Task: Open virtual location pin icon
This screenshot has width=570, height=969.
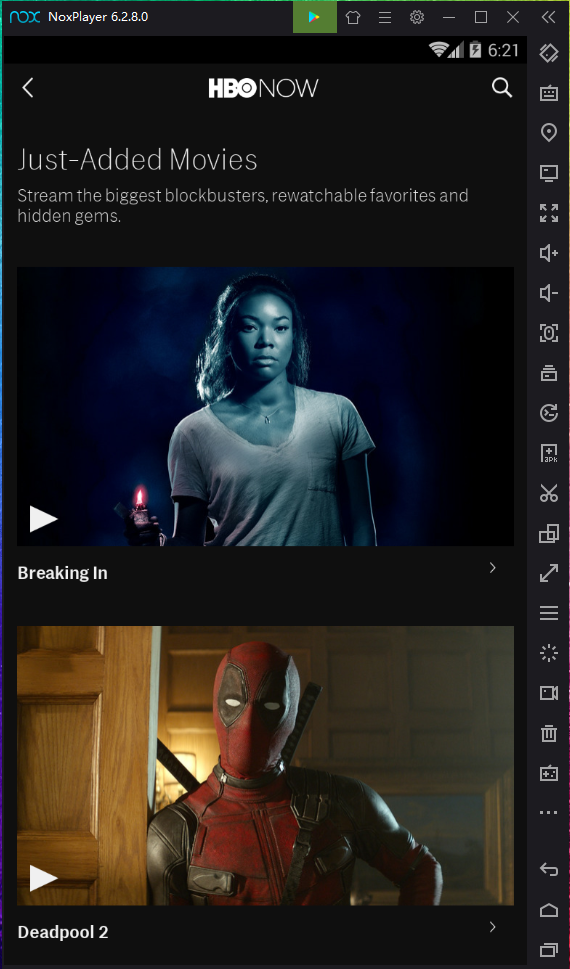Action: 548,132
